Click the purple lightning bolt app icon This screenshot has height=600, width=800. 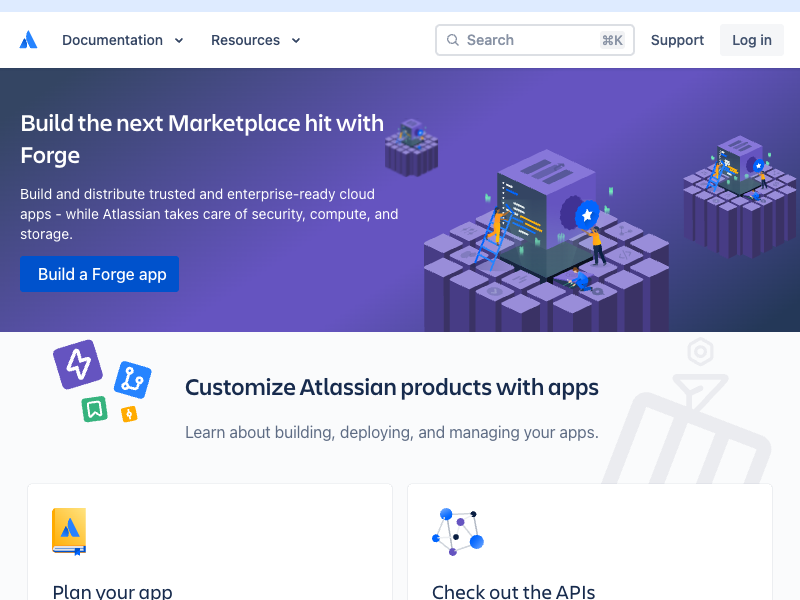[78, 364]
